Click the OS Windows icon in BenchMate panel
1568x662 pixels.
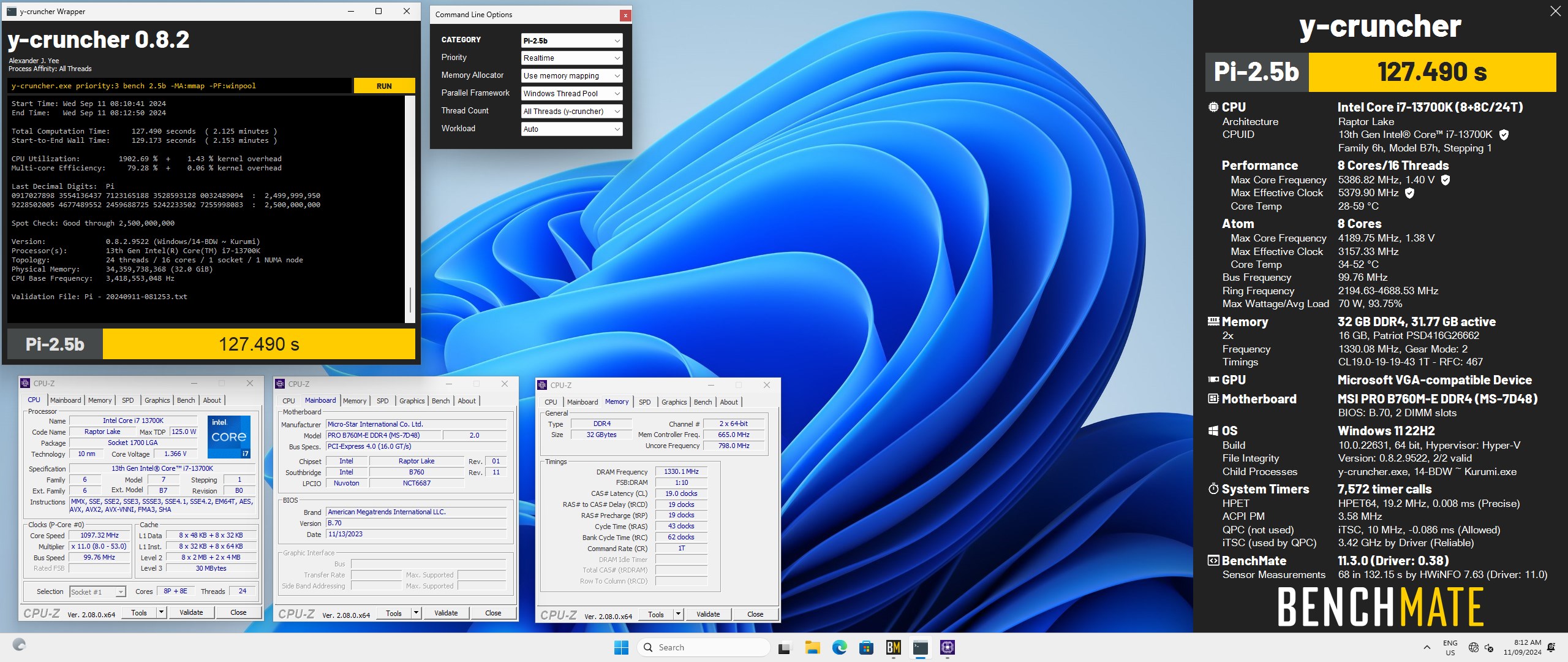click(1213, 431)
